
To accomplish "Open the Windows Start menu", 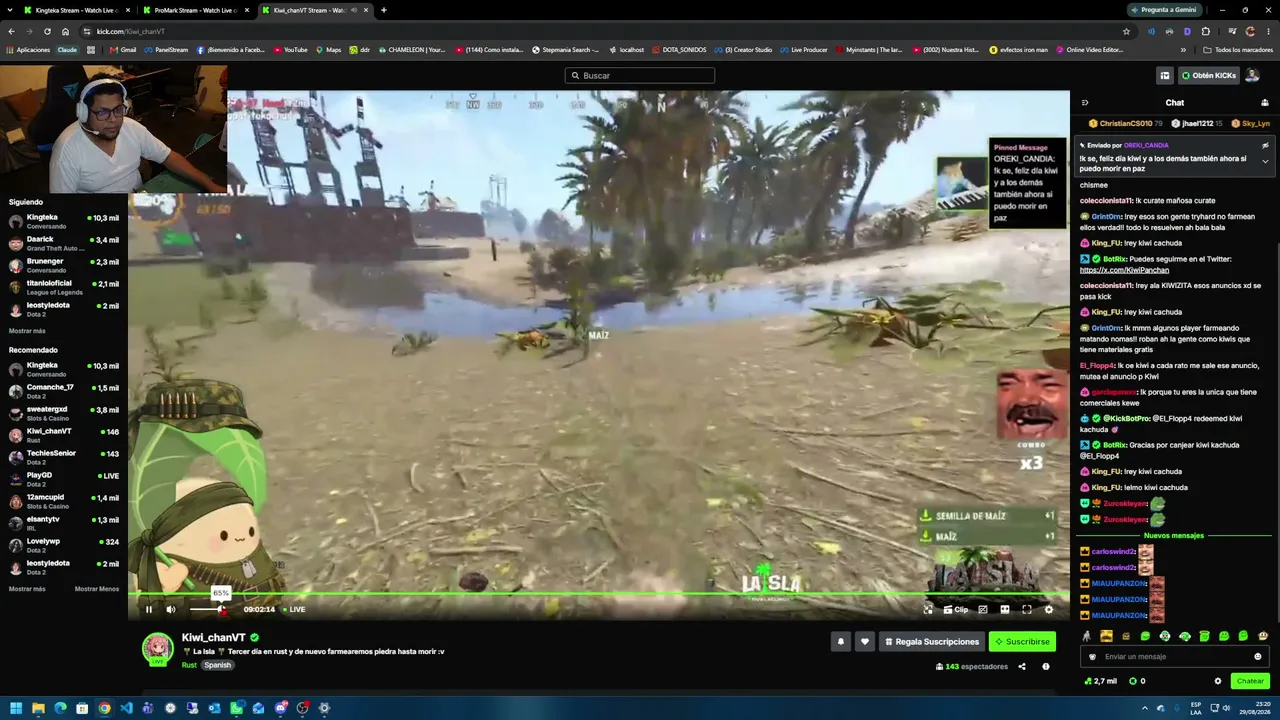I will (15, 708).
